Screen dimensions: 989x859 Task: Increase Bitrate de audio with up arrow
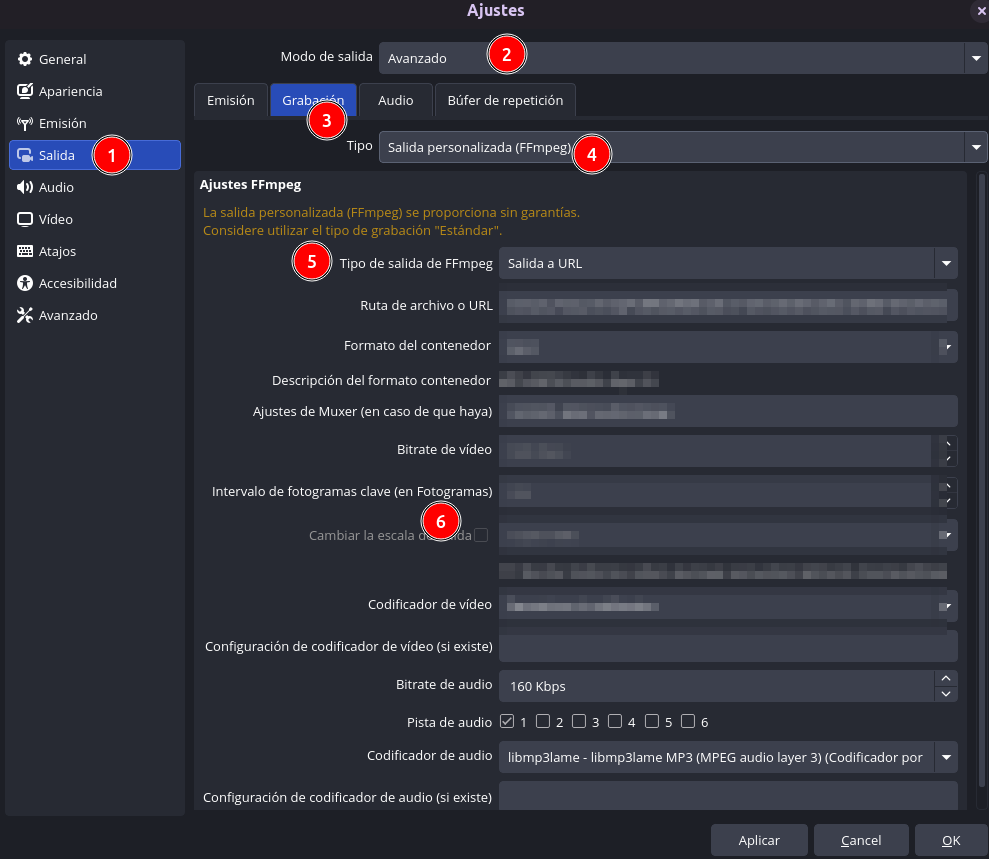(x=945, y=678)
